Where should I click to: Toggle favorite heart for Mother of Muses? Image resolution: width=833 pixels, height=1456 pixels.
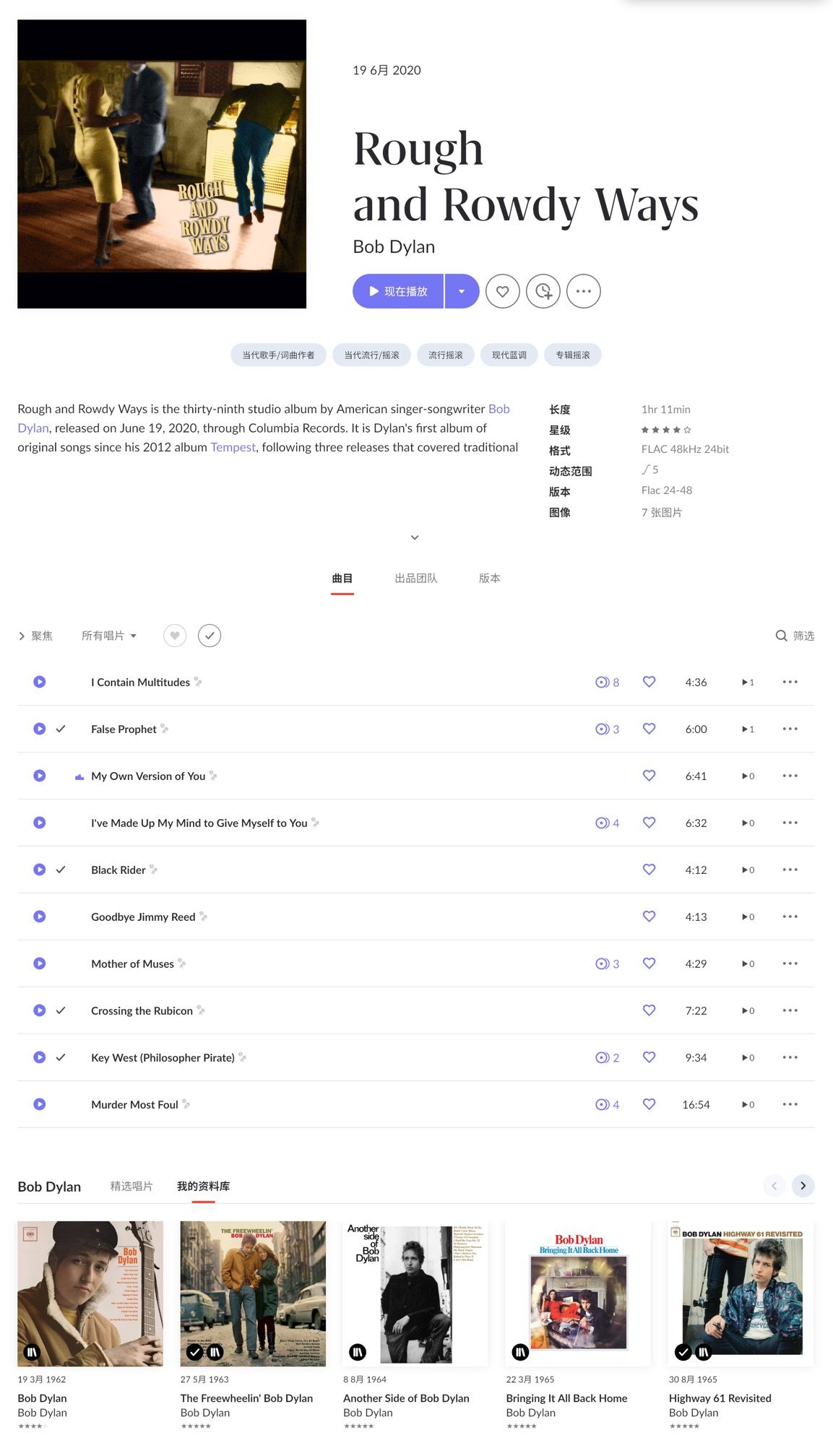649,963
